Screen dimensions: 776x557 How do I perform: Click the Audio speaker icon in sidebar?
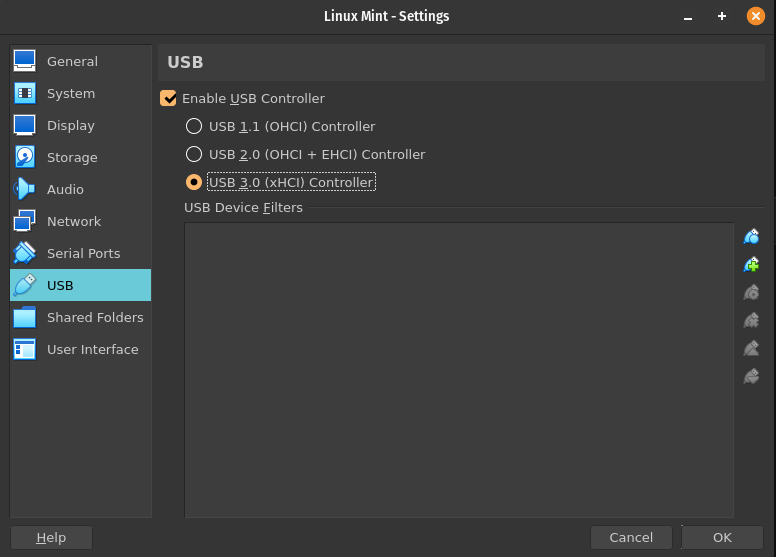pyautogui.click(x=24, y=189)
